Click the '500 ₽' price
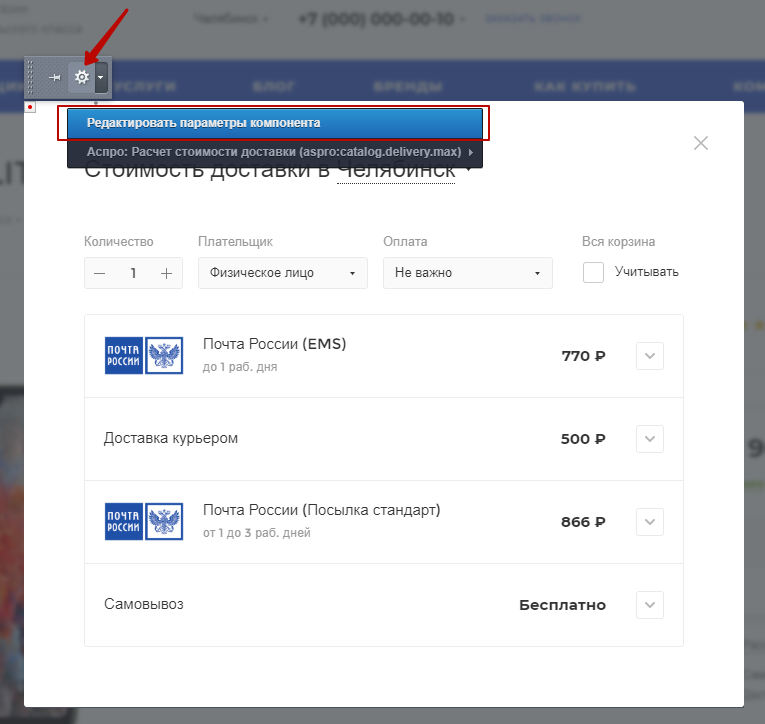 [x=583, y=439]
